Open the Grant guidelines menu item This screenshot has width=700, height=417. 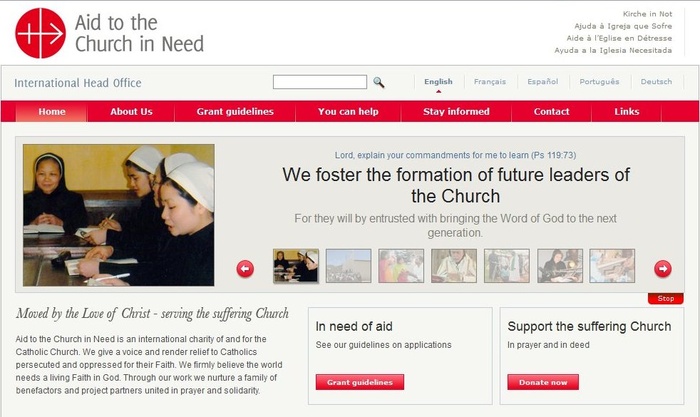tap(235, 112)
